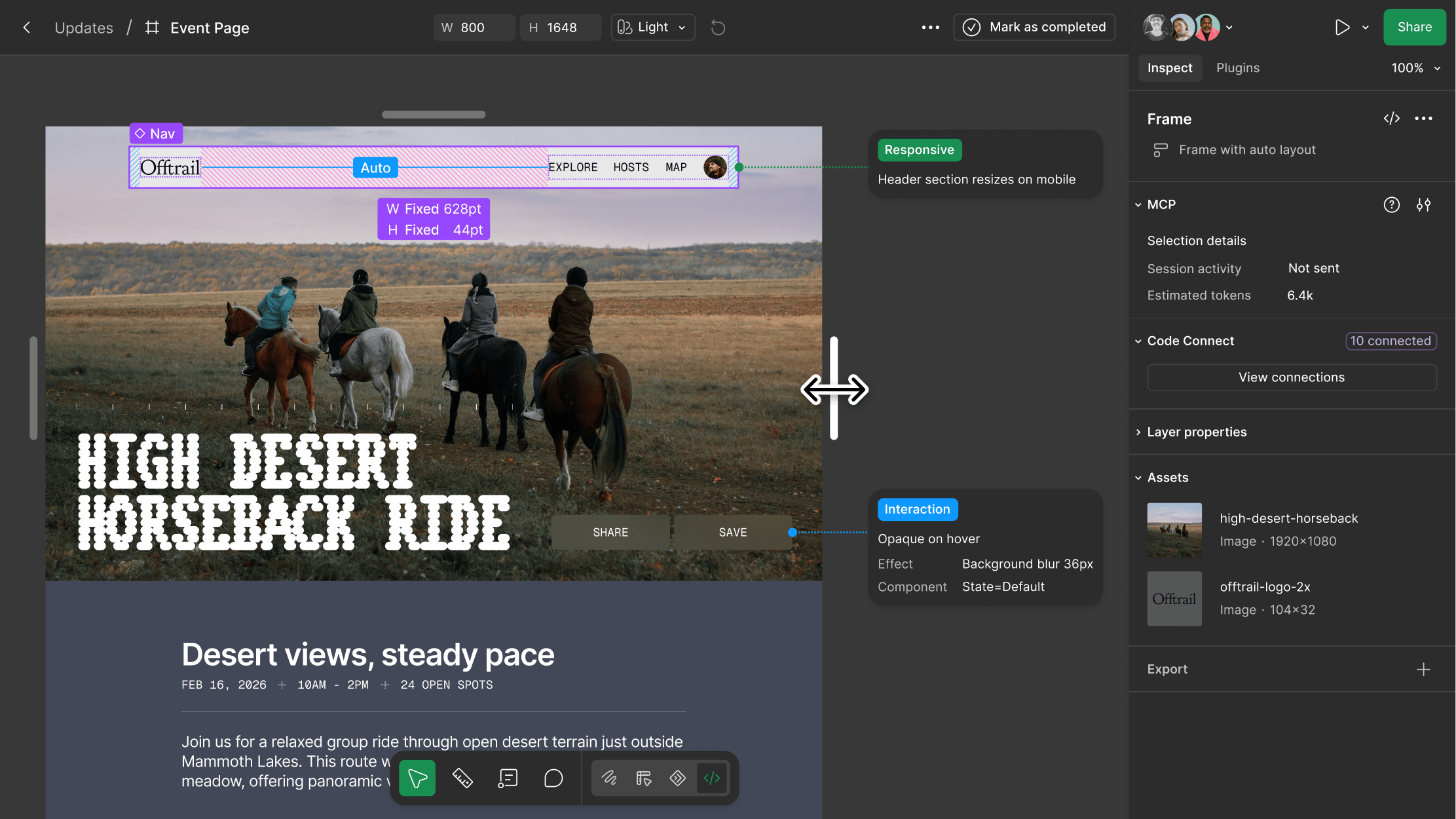The width and height of the screenshot is (1456, 819).
Task: Click HOSTS in the Offtrail nav
Action: pos(631,168)
